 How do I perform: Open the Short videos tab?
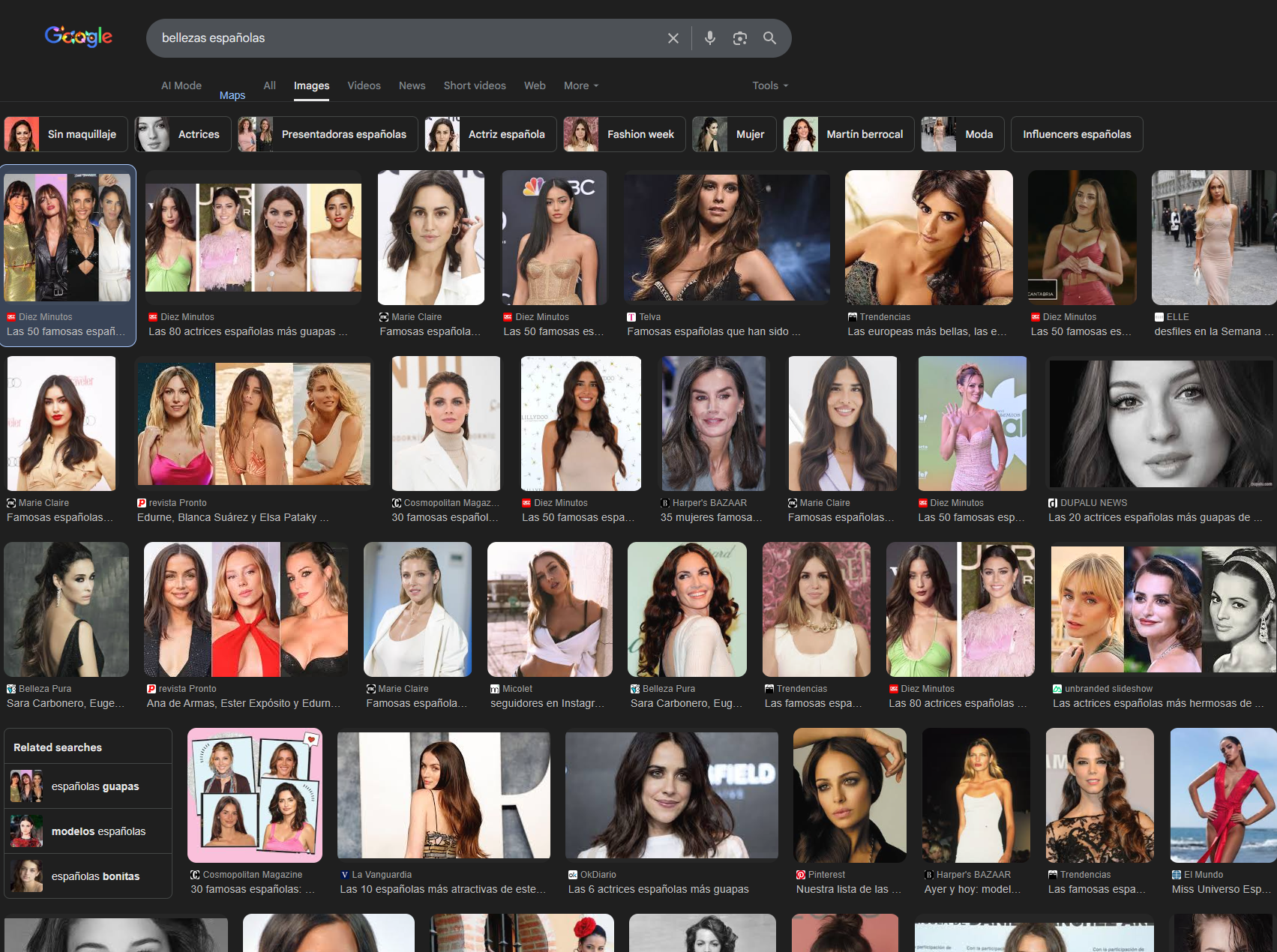[x=475, y=85]
